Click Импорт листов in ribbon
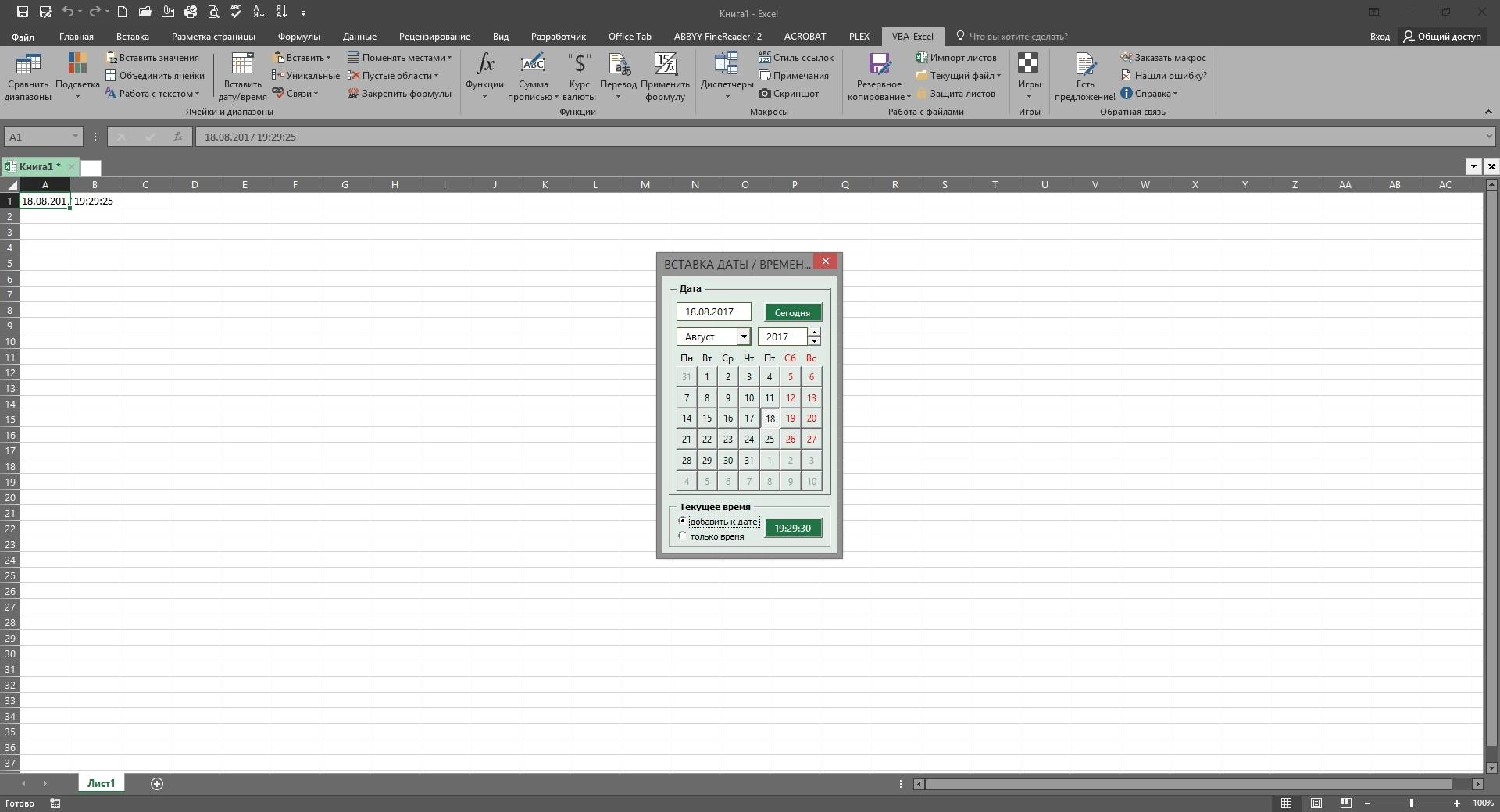Screen dimensions: 1500x812 click(956, 58)
